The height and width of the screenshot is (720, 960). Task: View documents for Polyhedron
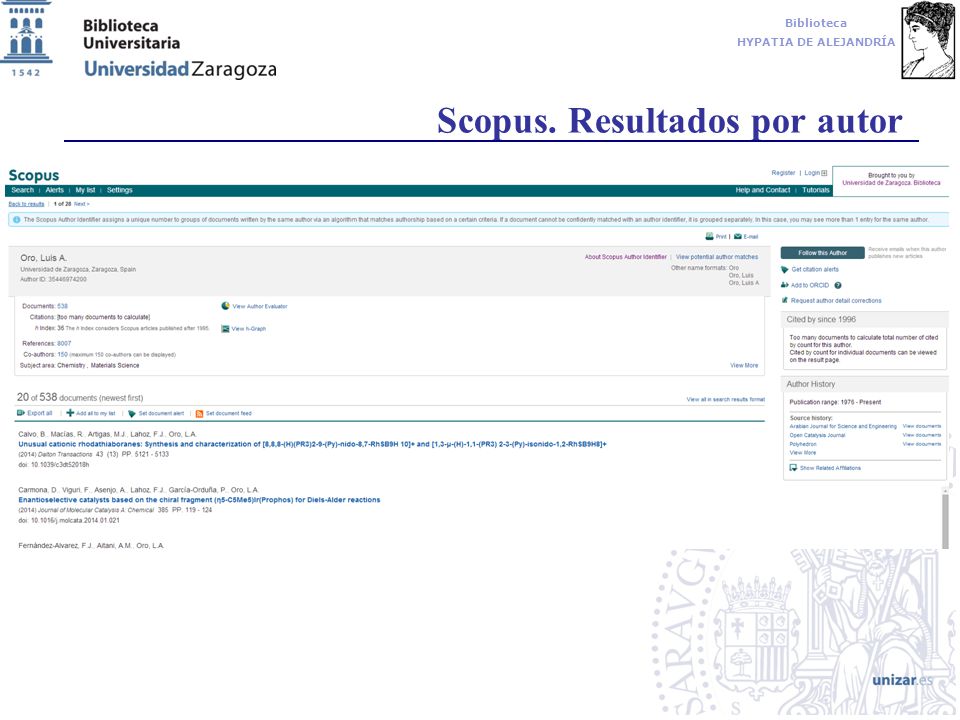(x=921, y=444)
